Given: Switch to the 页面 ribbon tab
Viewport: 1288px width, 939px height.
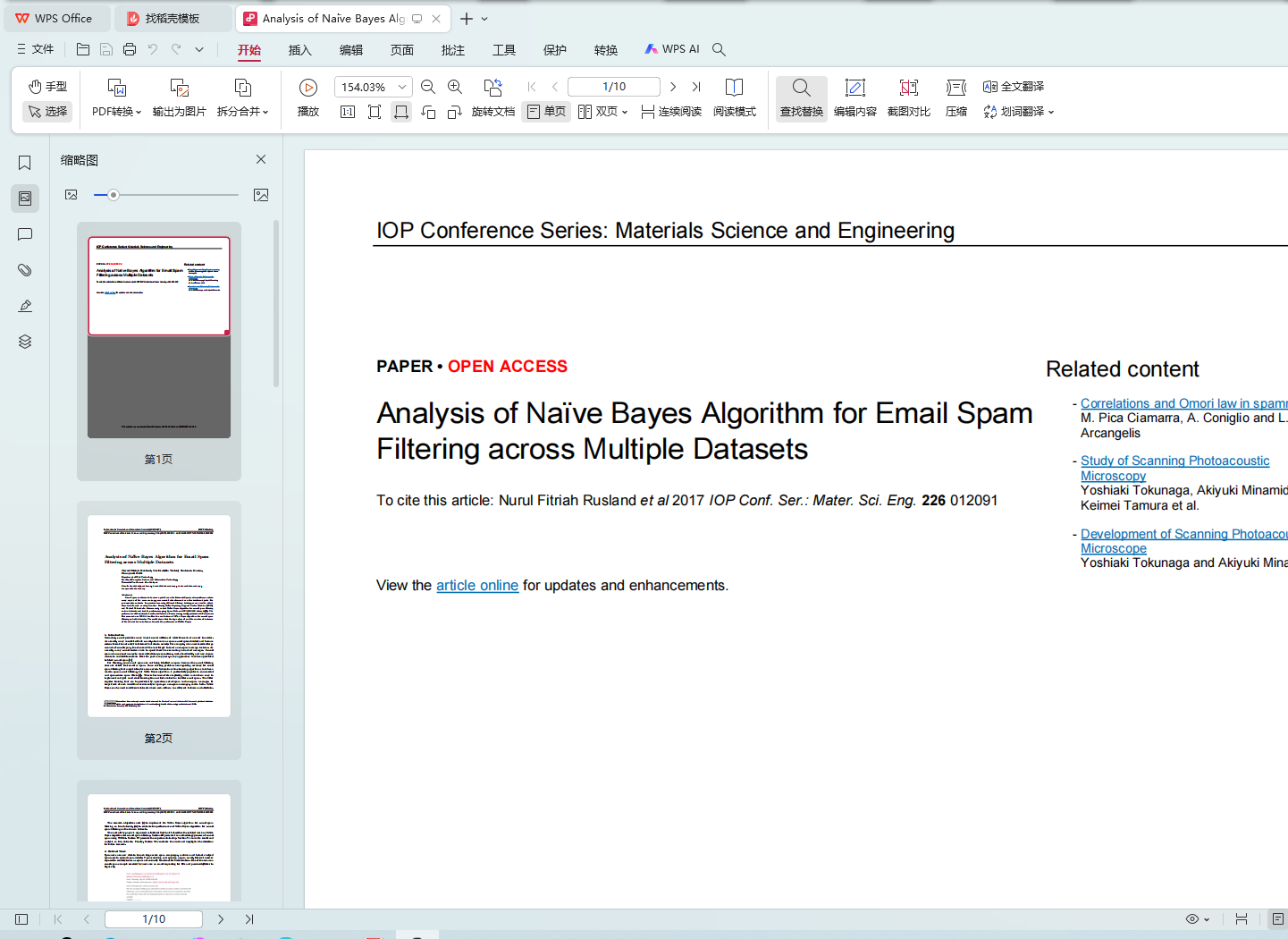Looking at the screenshot, I should [x=402, y=50].
